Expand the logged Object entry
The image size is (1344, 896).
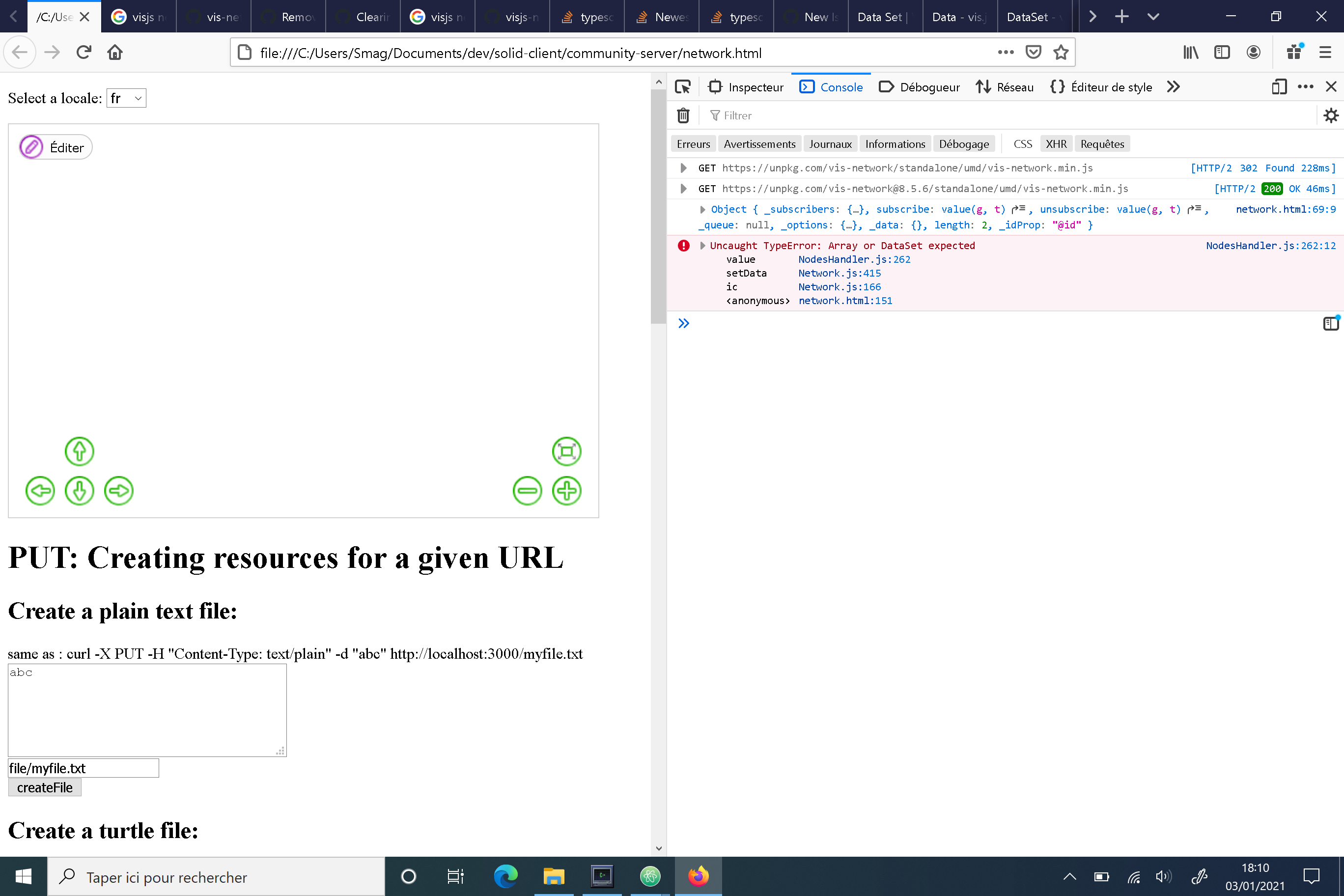pyautogui.click(x=702, y=210)
